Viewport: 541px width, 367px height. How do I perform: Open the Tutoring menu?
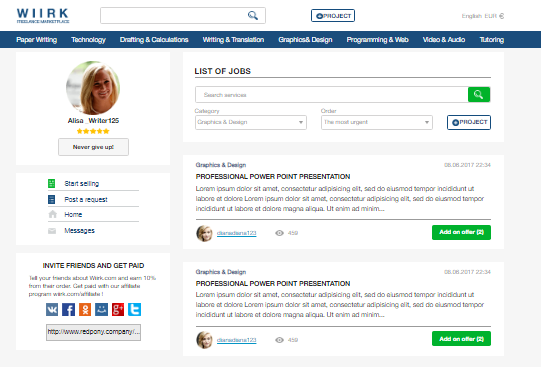click(x=492, y=40)
